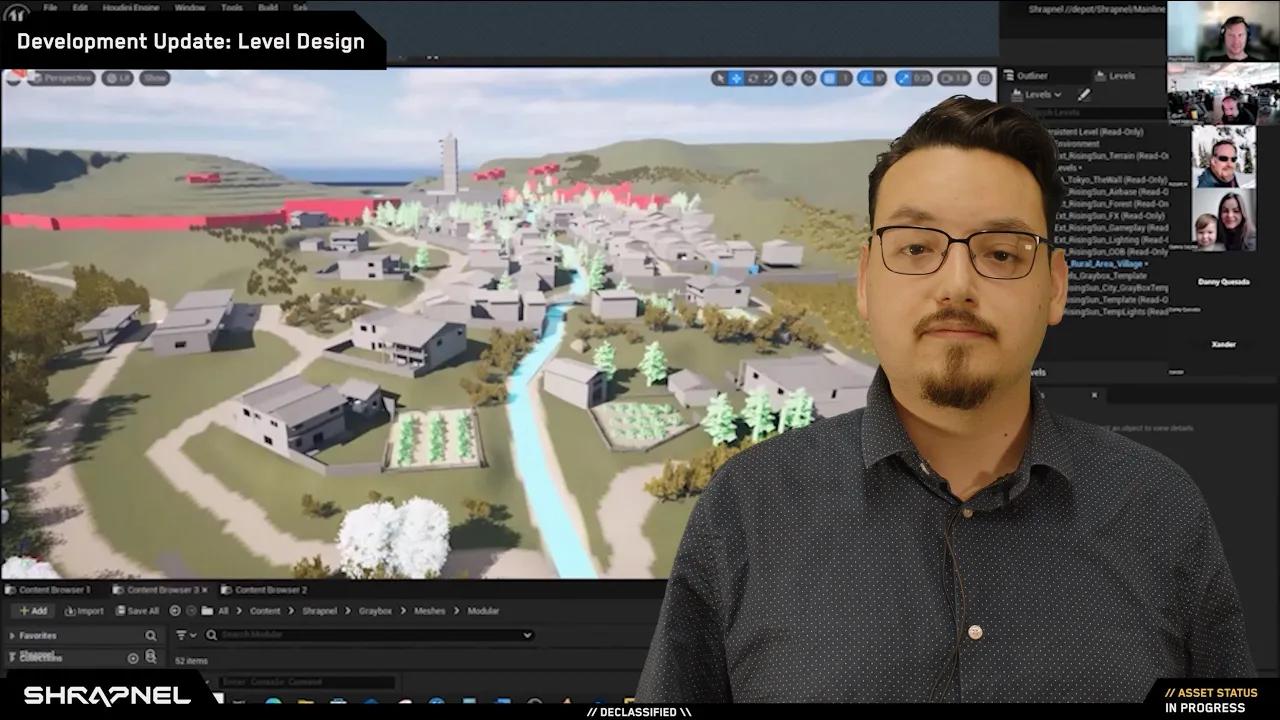Open the Window menu
This screenshot has width=1280, height=720.
tap(190, 7)
